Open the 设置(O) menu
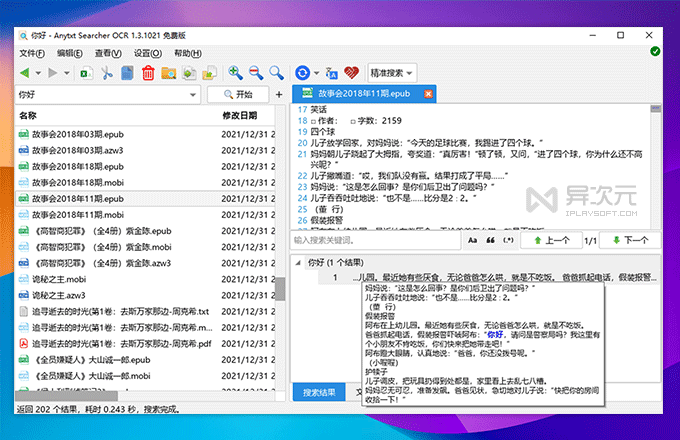Screen dimensions: 680x440 (x=147, y=53)
